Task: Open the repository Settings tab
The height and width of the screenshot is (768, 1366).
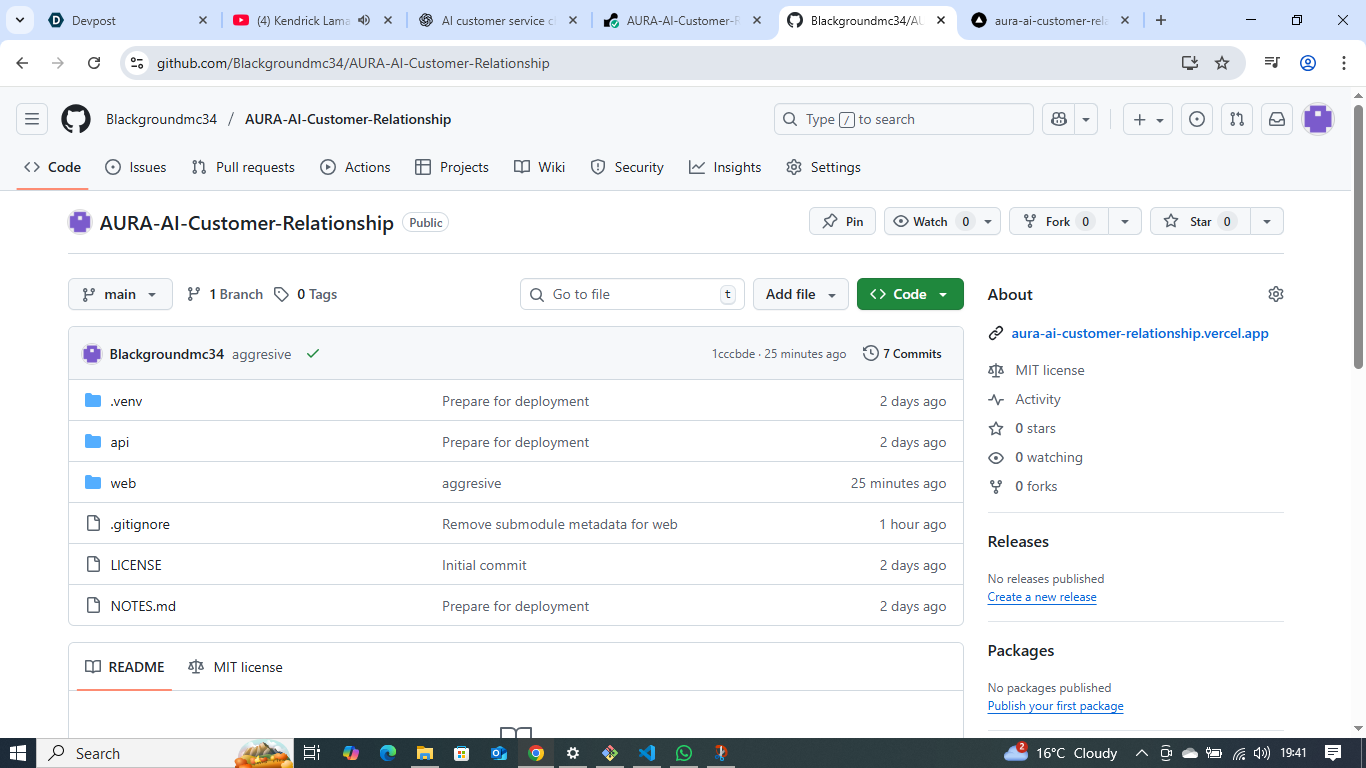Action: 823,167
